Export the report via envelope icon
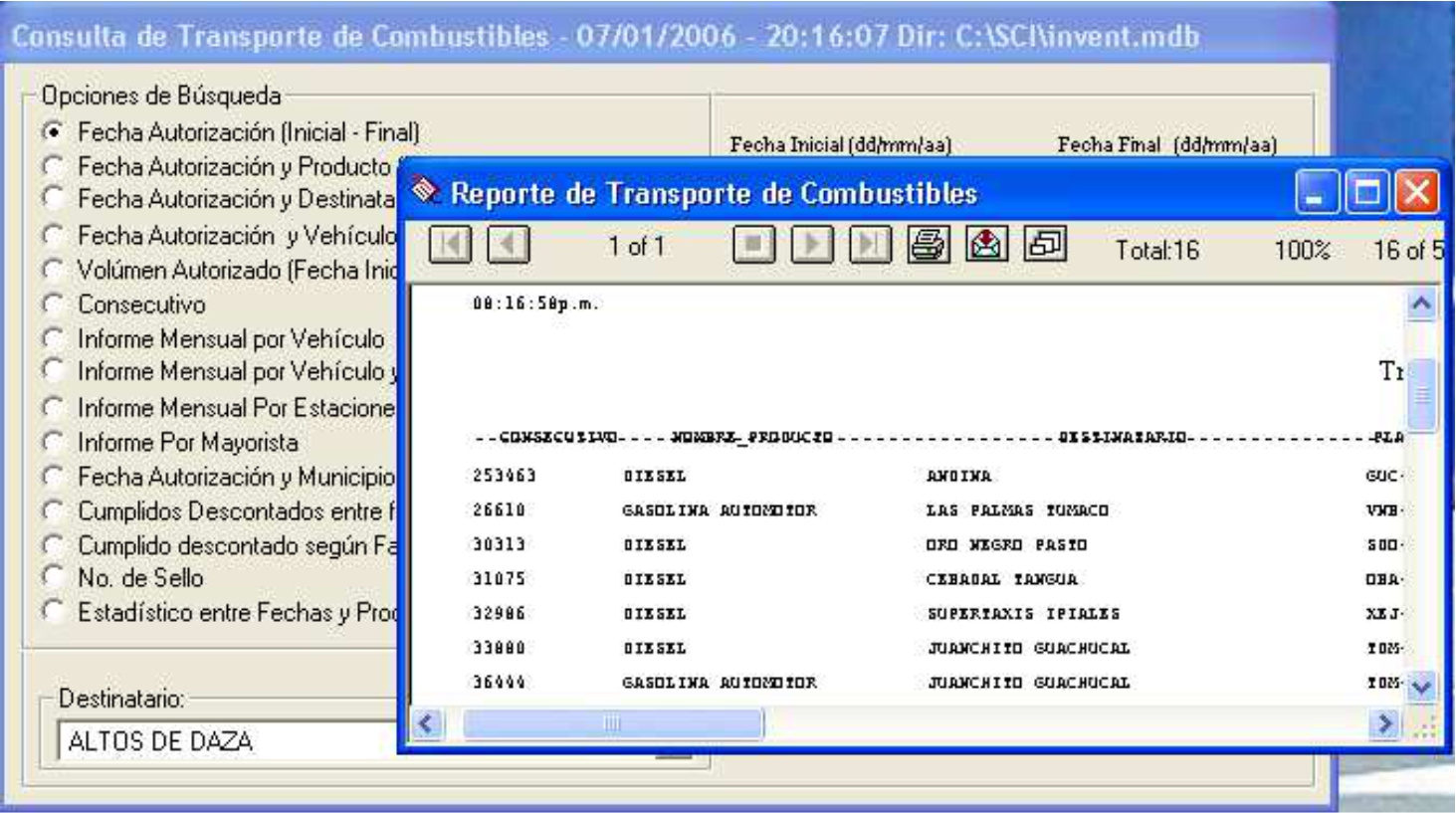The width and height of the screenshot is (1456, 813). pyautogui.click(x=986, y=245)
